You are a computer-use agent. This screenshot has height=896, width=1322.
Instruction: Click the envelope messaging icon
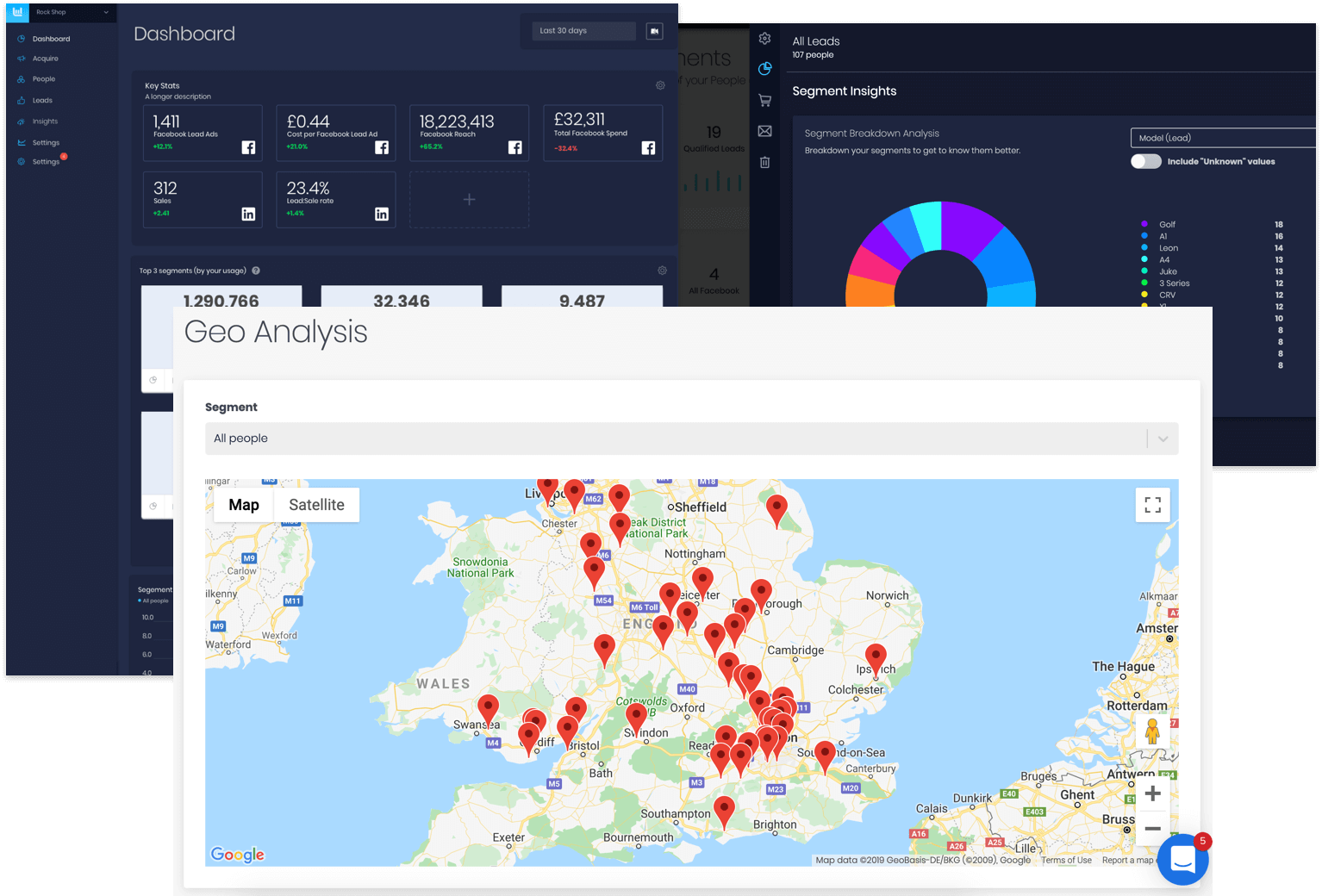pyautogui.click(x=764, y=131)
